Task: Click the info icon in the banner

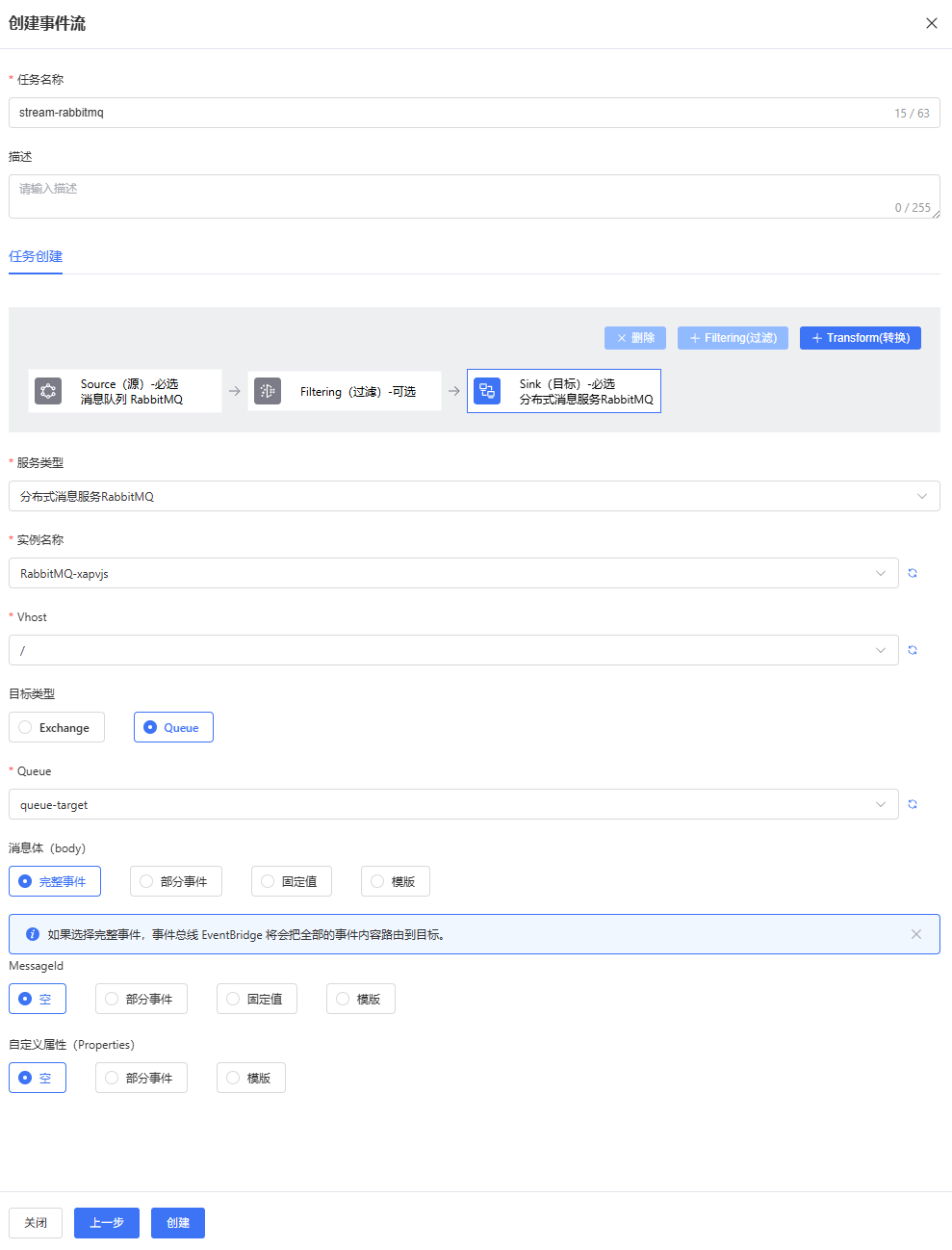Action: click(33, 934)
